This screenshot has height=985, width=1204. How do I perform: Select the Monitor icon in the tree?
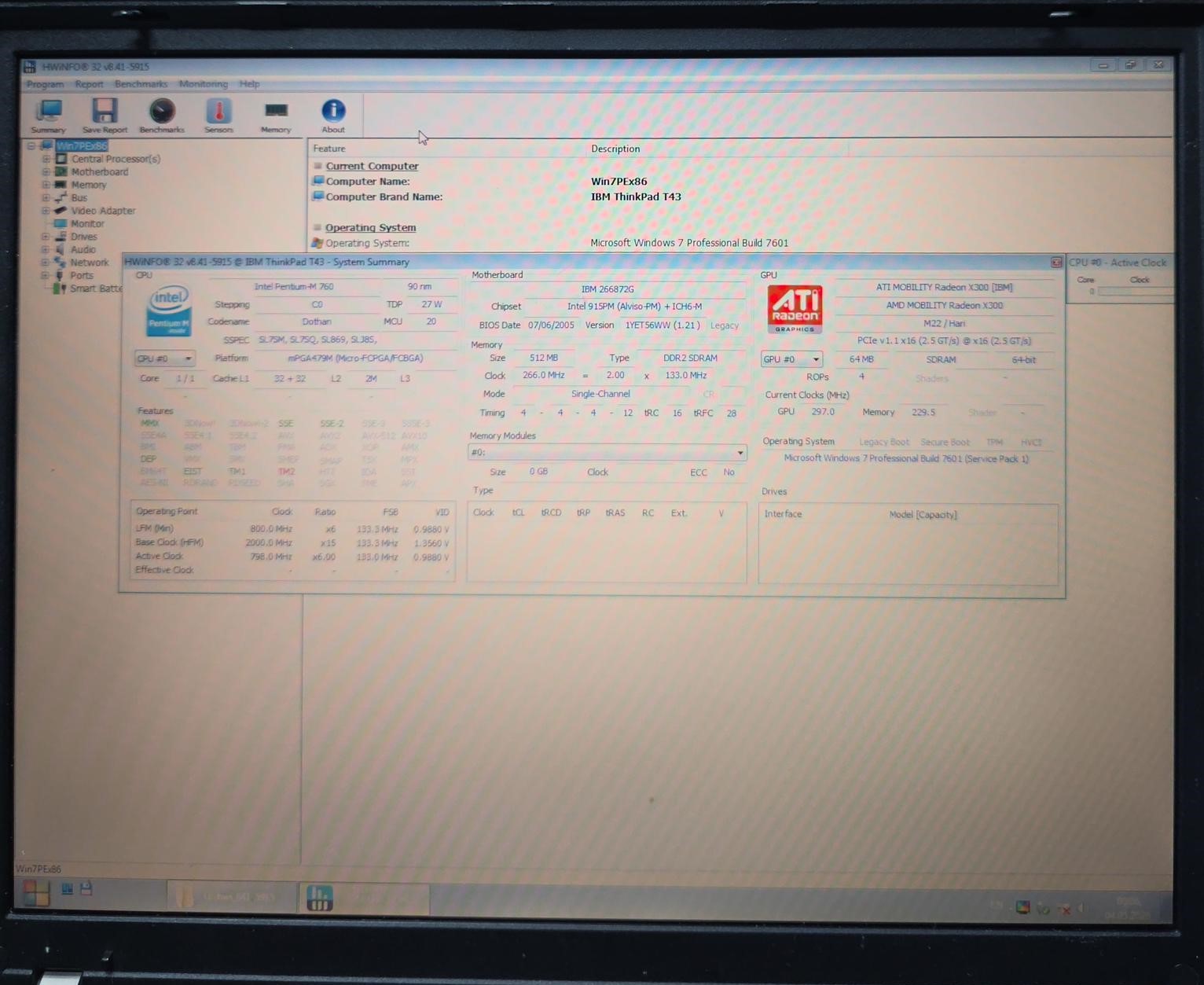[x=61, y=223]
